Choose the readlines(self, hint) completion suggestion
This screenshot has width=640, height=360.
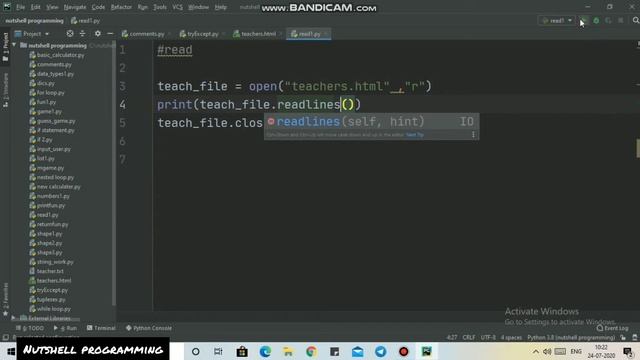click(371, 121)
